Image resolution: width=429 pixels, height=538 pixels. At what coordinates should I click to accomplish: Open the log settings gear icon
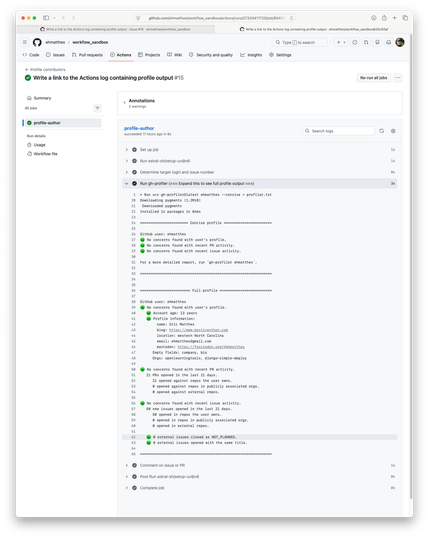pos(393,131)
